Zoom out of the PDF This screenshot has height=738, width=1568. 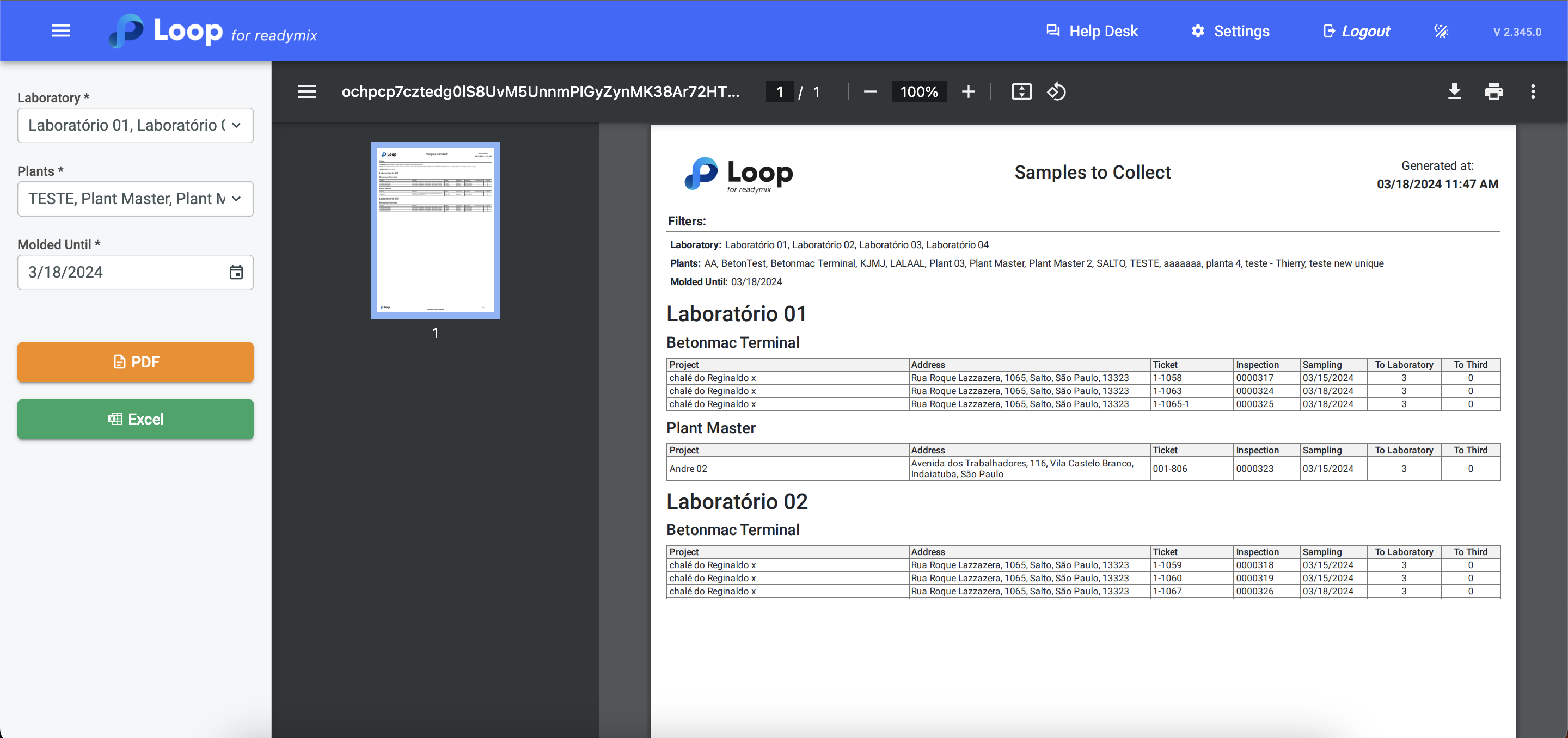(870, 92)
